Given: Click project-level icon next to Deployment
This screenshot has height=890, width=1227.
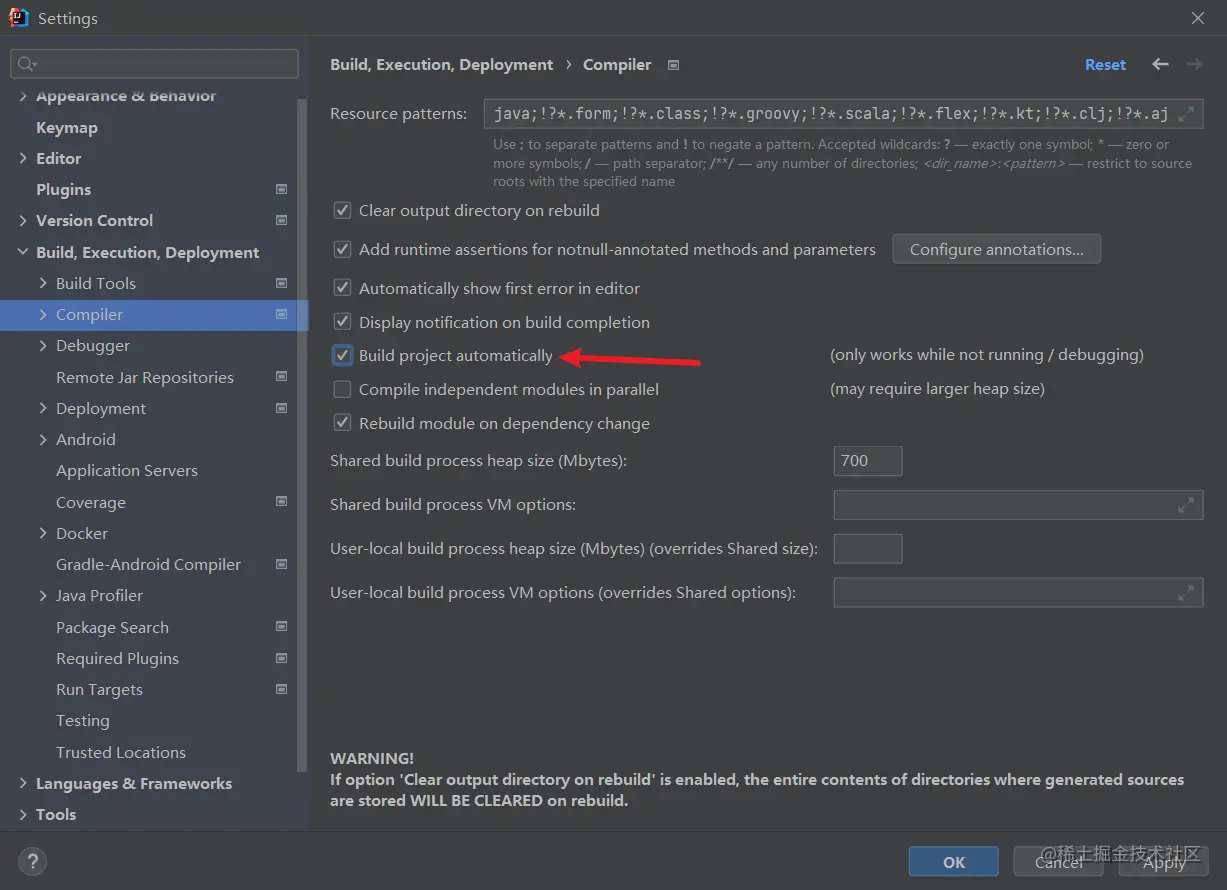Looking at the screenshot, I should click(281, 408).
